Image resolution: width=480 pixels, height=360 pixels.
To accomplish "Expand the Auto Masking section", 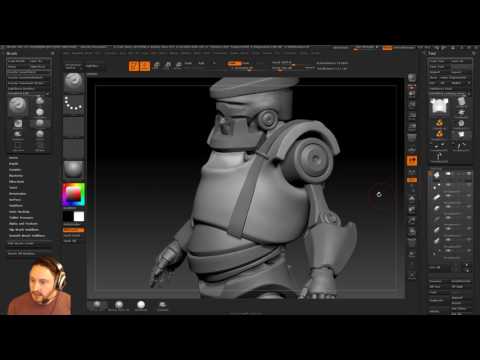I will click(19, 212).
